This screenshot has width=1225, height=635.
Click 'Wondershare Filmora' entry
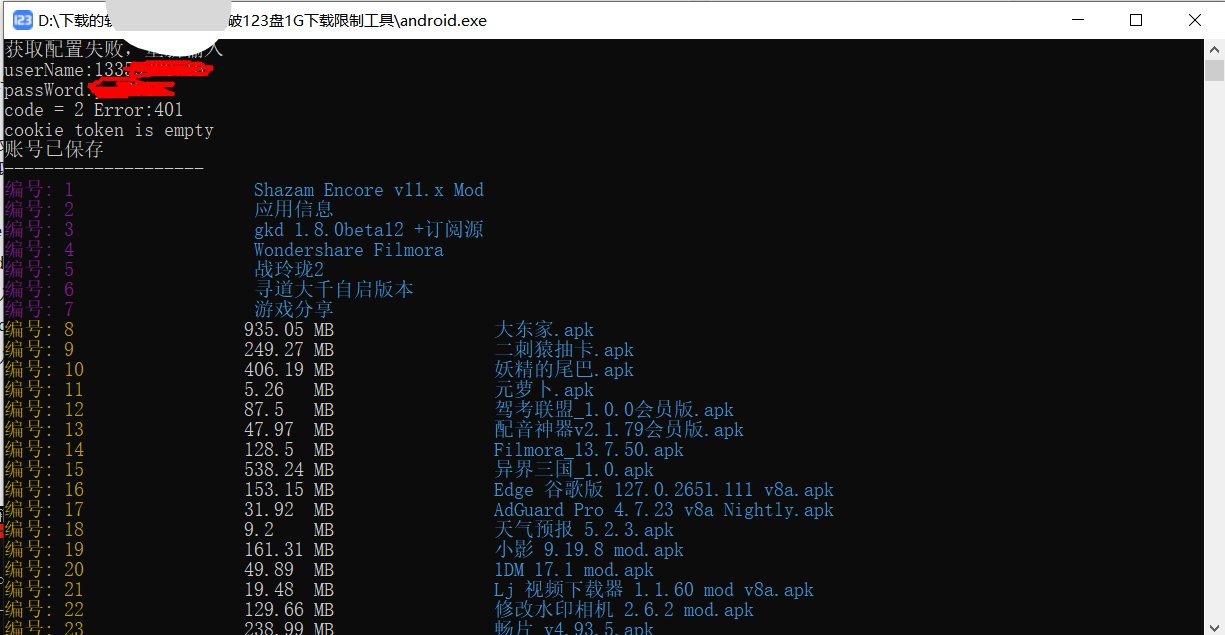[349, 250]
